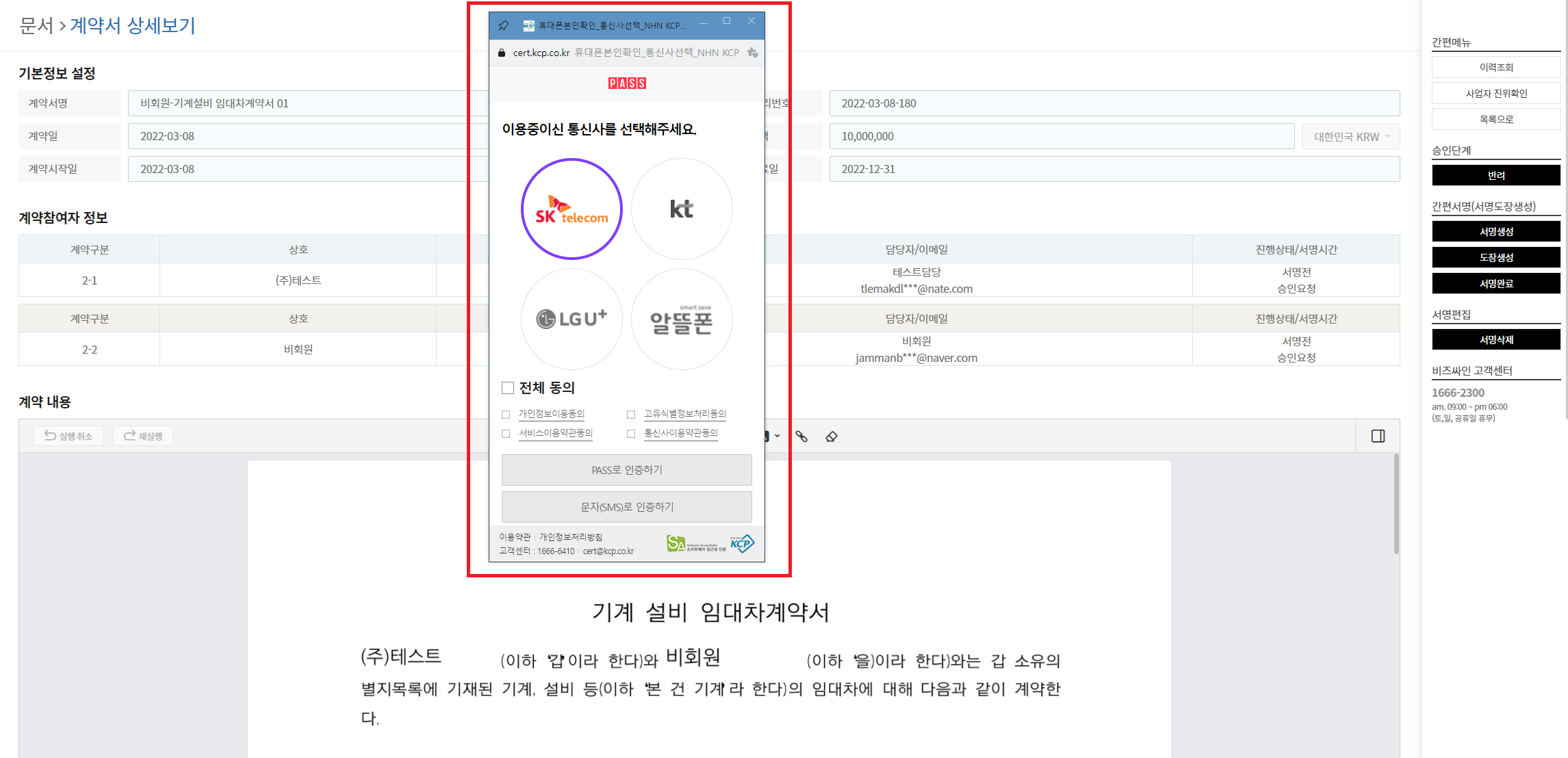Open 사업자 진위확인 in the quick menu
Screen dimensions: 1568x758
click(x=1496, y=93)
